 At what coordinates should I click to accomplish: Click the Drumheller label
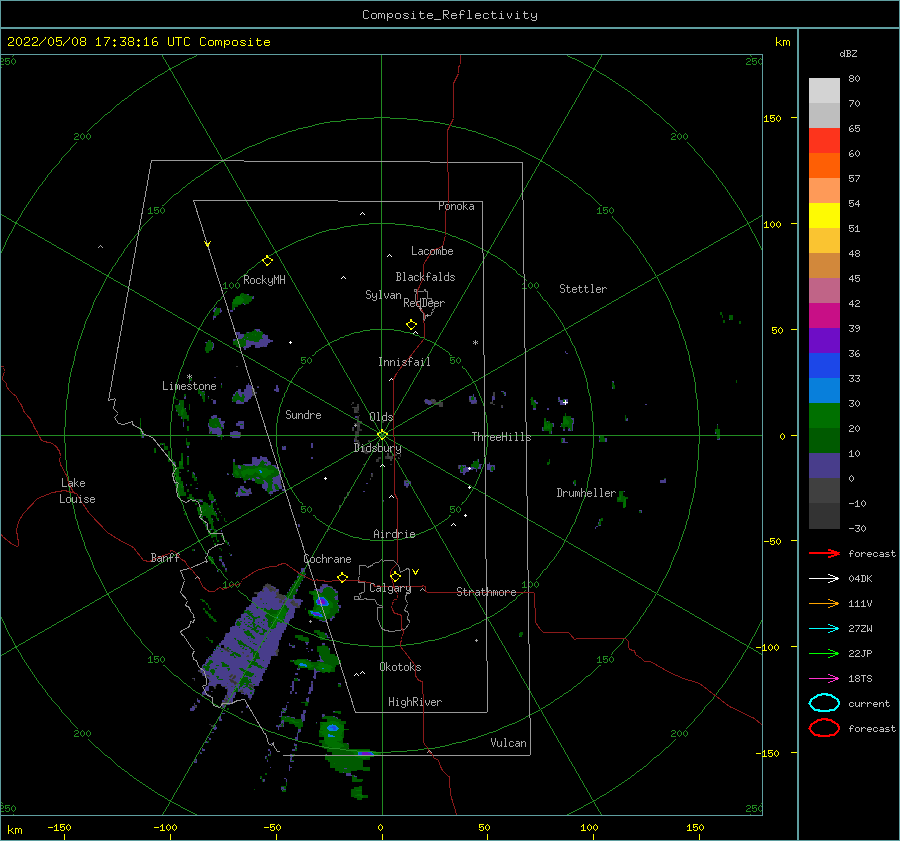coord(586,493)
